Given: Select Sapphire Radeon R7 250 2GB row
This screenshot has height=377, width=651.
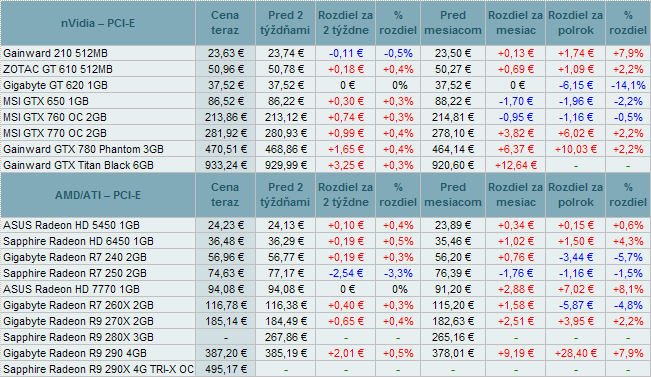Looking at the screenshot, I should [x=326, y=273].
